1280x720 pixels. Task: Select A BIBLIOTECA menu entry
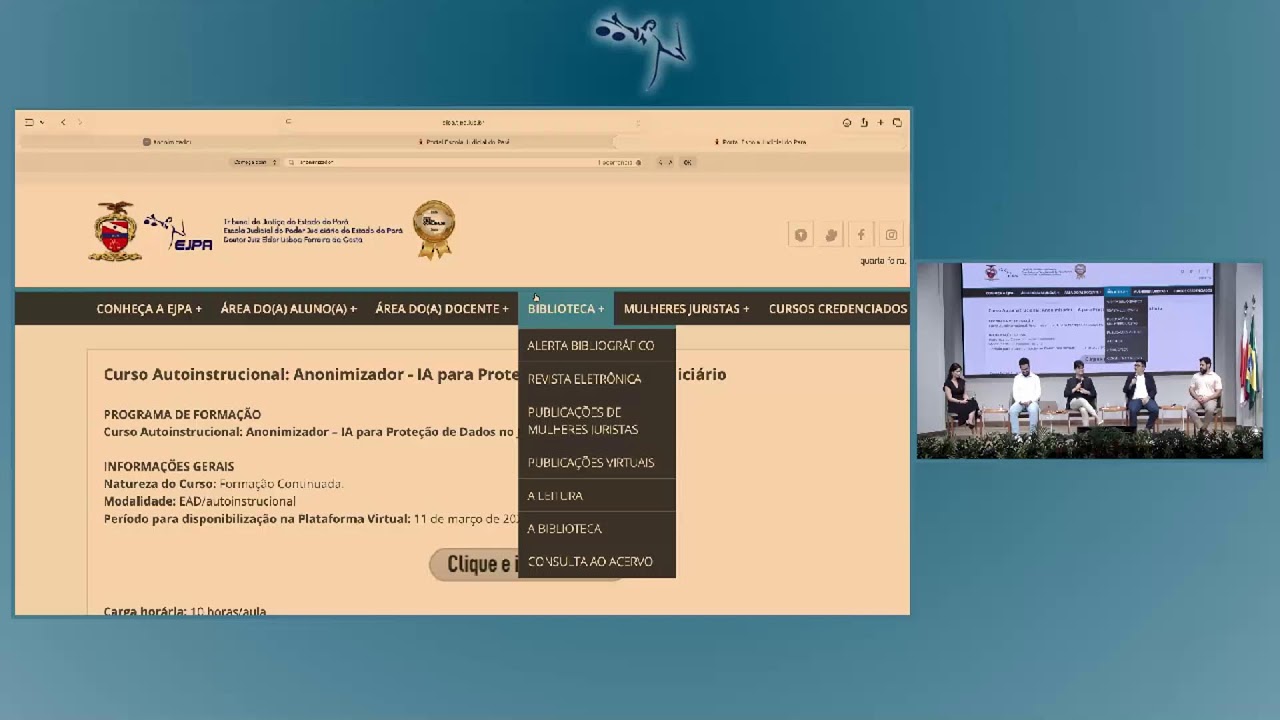point(597,528)
